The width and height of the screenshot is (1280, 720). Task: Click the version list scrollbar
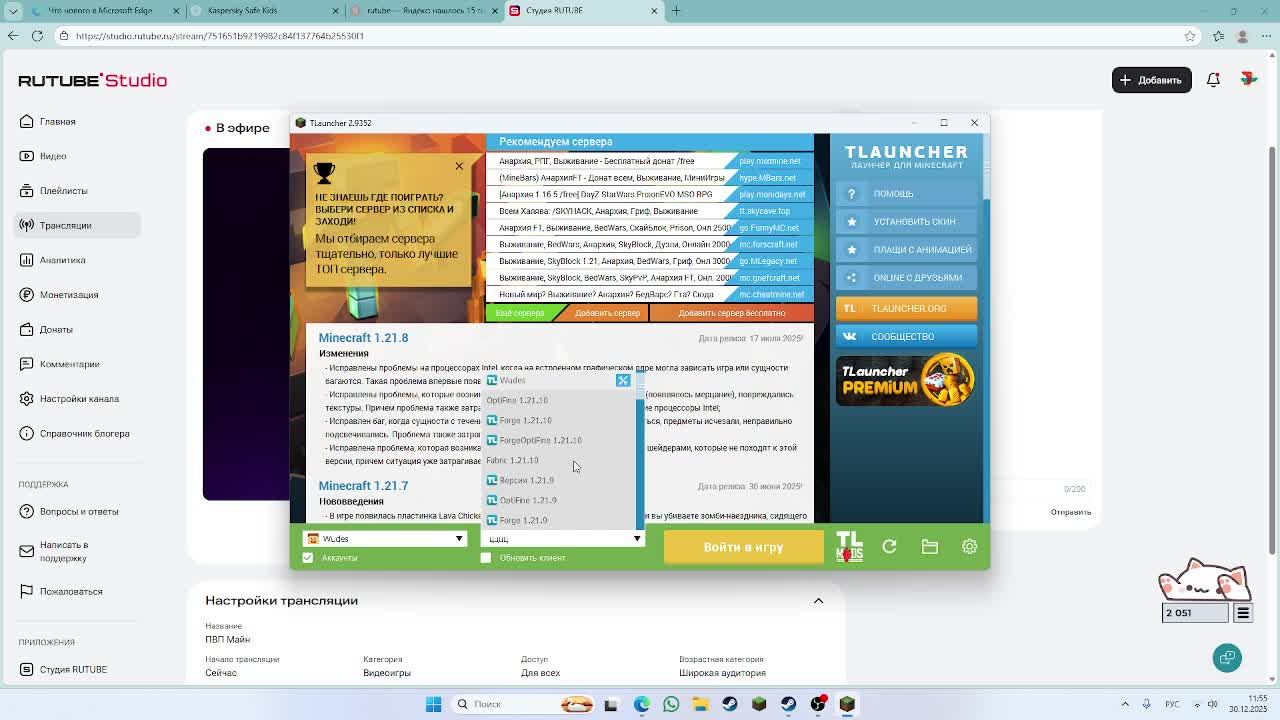tap(640, 450)
